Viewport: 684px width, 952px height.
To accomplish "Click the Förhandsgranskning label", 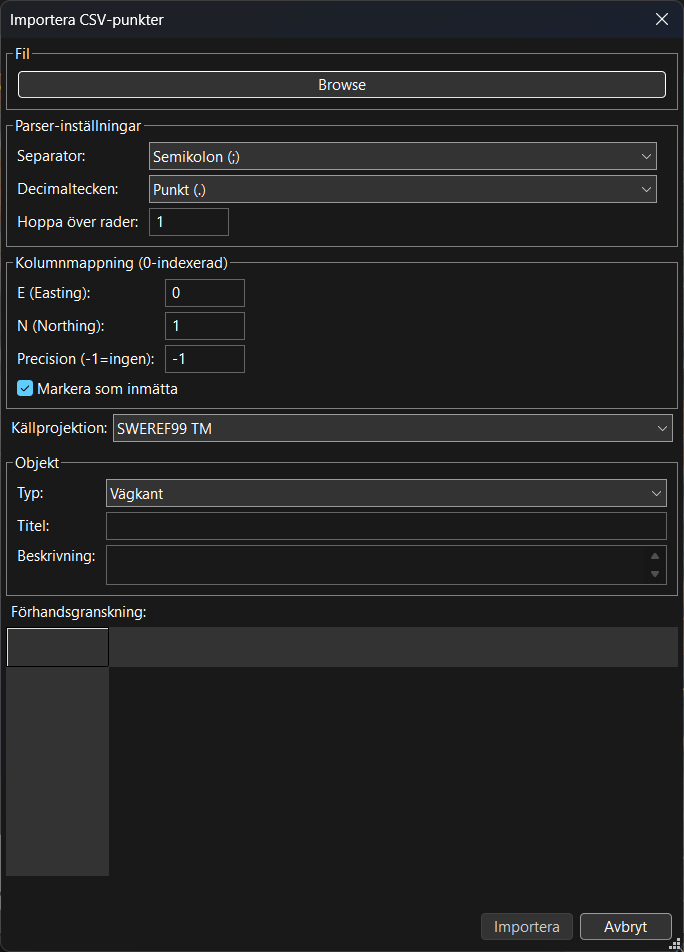I will click(x=79, y=612).
